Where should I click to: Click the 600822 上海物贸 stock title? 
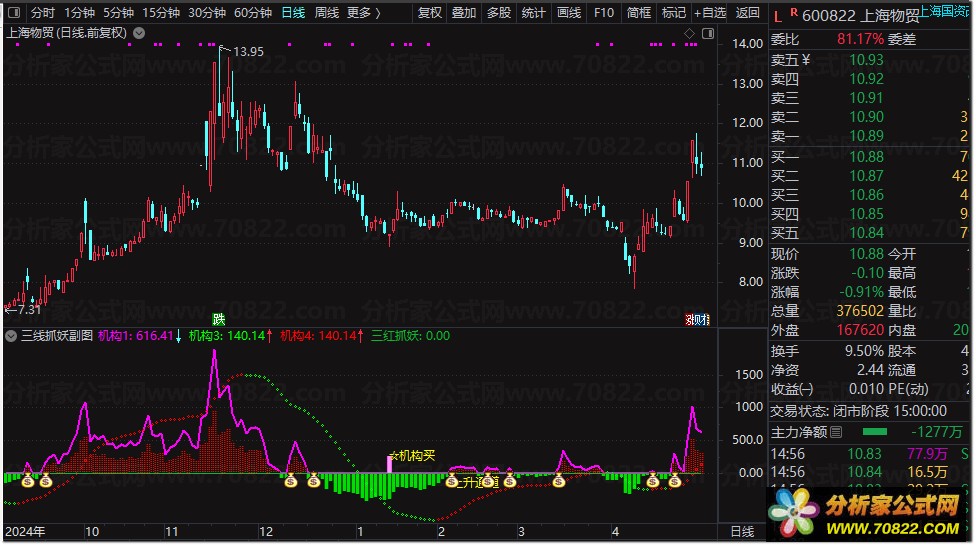pos(860,16)
